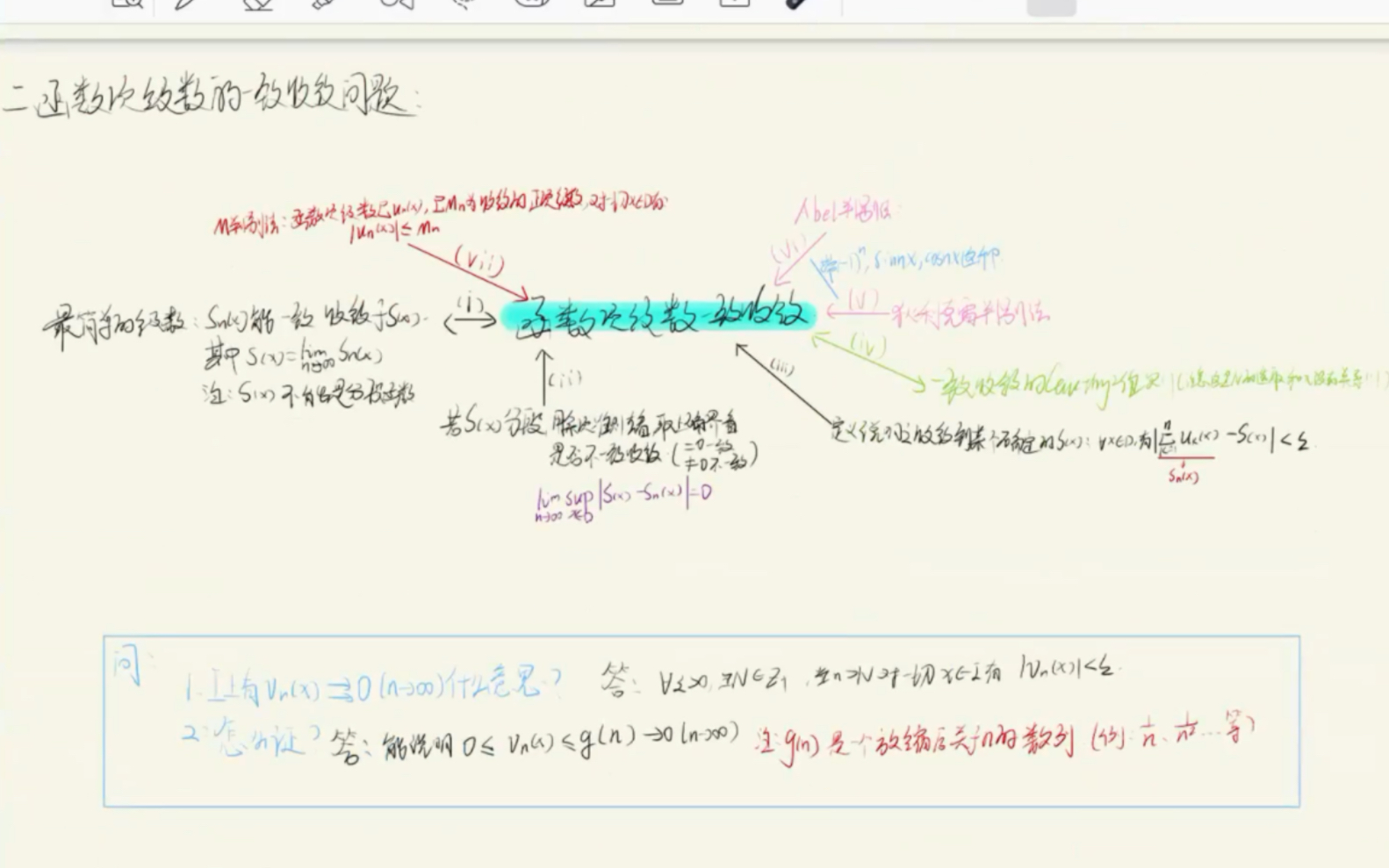Click the "(iii)" label on the diagonal arrow
This screenshot has width=1389, height=868.
tap(781, 367)
